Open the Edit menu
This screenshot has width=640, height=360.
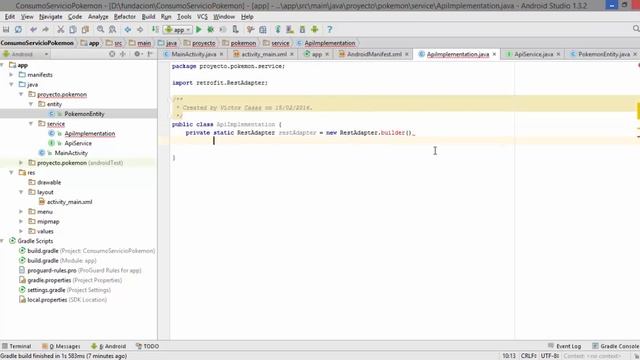click(x=10, y=17)
